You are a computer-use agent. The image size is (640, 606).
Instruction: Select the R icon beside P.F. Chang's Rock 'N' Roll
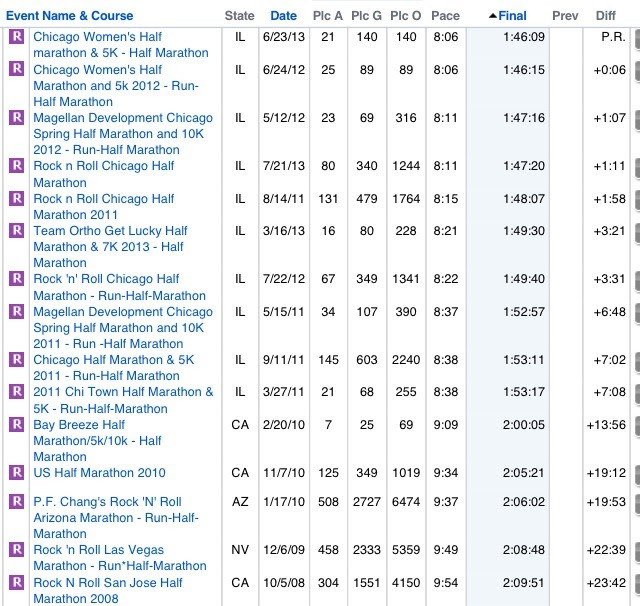click(x=16, y=501)
